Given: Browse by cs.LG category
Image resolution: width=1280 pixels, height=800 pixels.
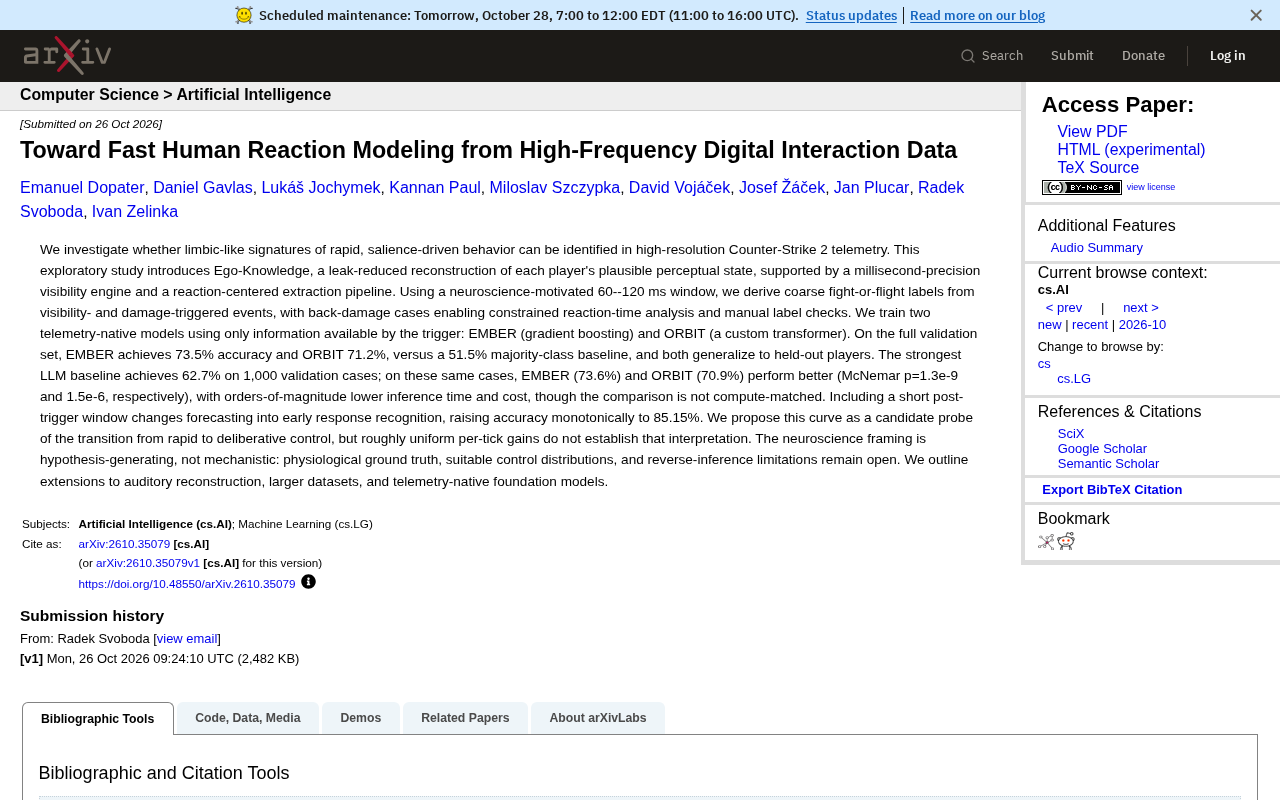Looking at the screenshot, I should [1074, 379].
